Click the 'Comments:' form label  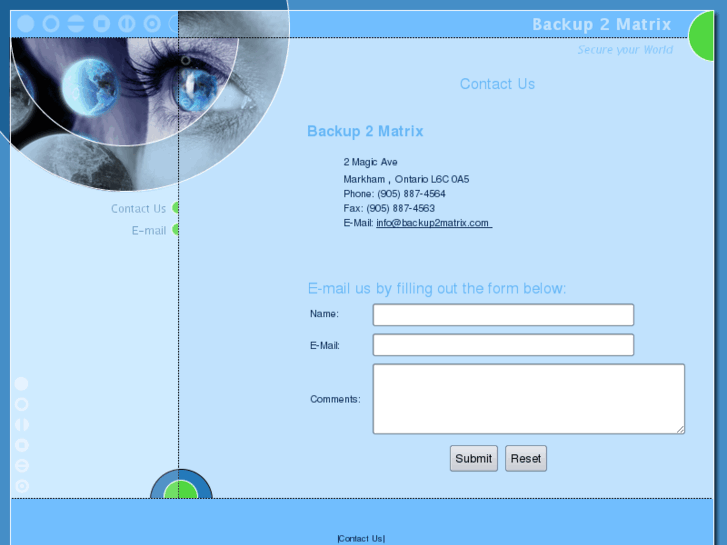pyautogui.click(x=335, y=399)
